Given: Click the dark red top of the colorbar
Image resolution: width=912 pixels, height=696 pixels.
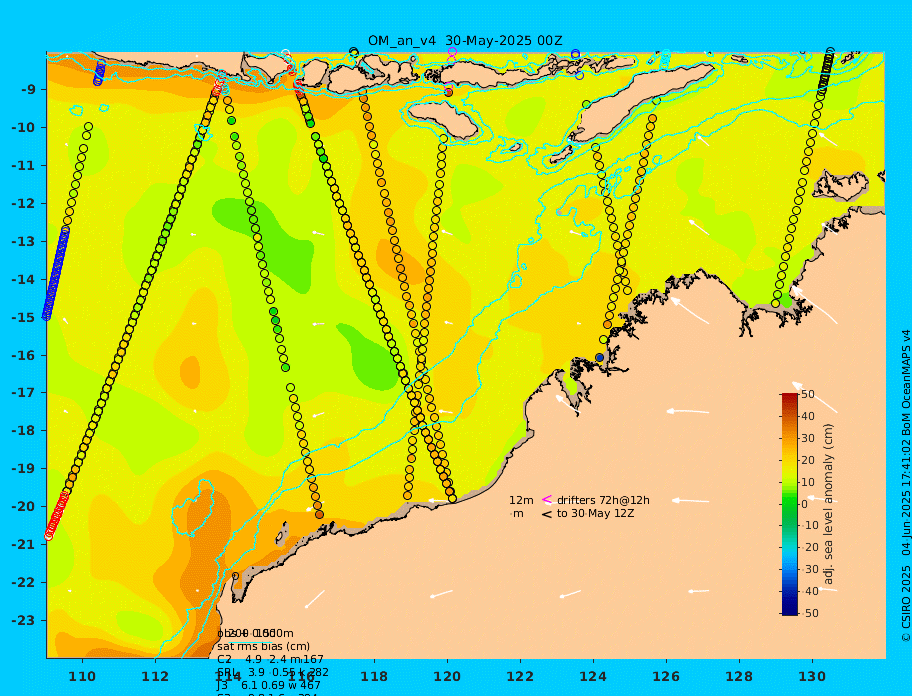Looking at the screenshot, I should (790, 398).
